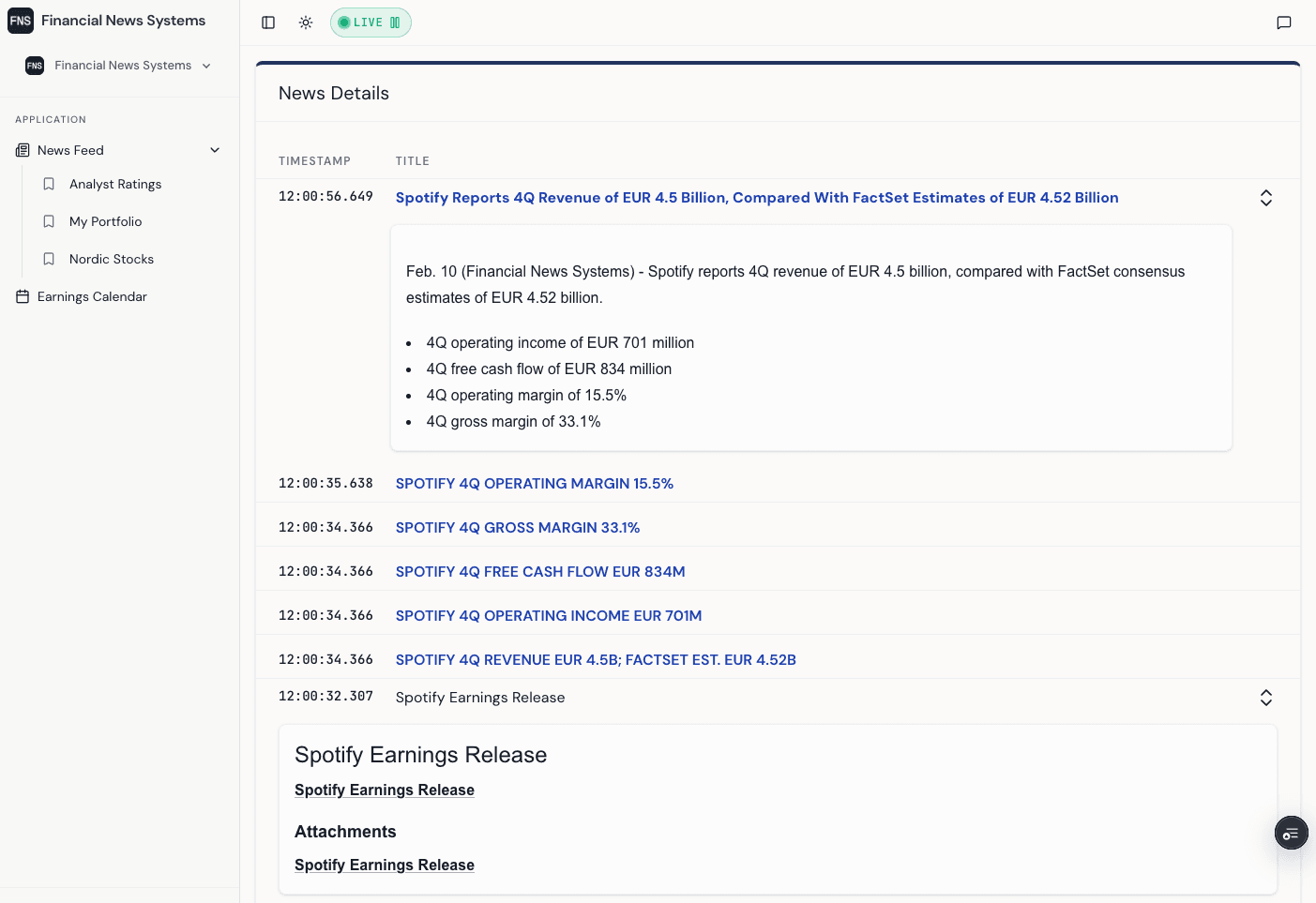This screenshot has width=1316, height=903.
Task: Open SPOTIFY 4Q OPERATING MARGIN 15.5% headline
Action: [534, 484]
